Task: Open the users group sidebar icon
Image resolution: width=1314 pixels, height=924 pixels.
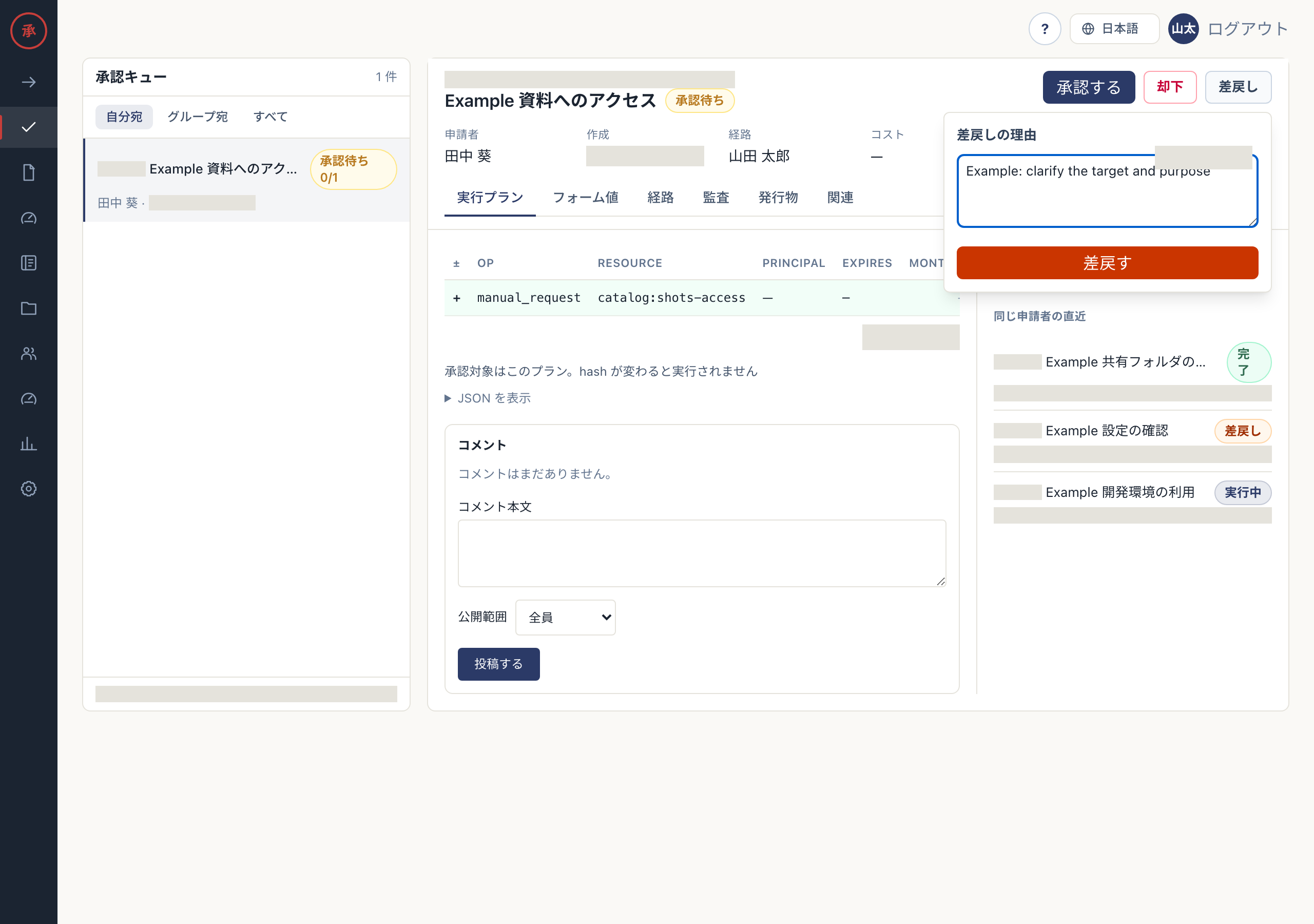Action: (29, 353)
